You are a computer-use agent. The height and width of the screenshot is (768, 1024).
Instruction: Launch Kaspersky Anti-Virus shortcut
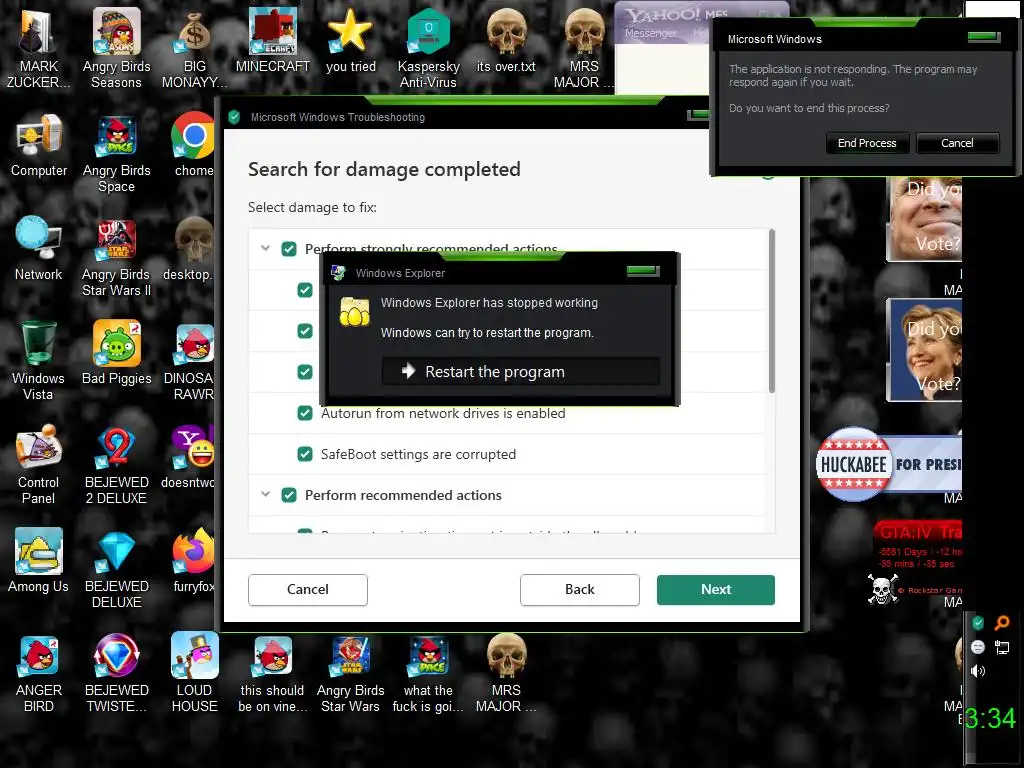pos(428,49)
